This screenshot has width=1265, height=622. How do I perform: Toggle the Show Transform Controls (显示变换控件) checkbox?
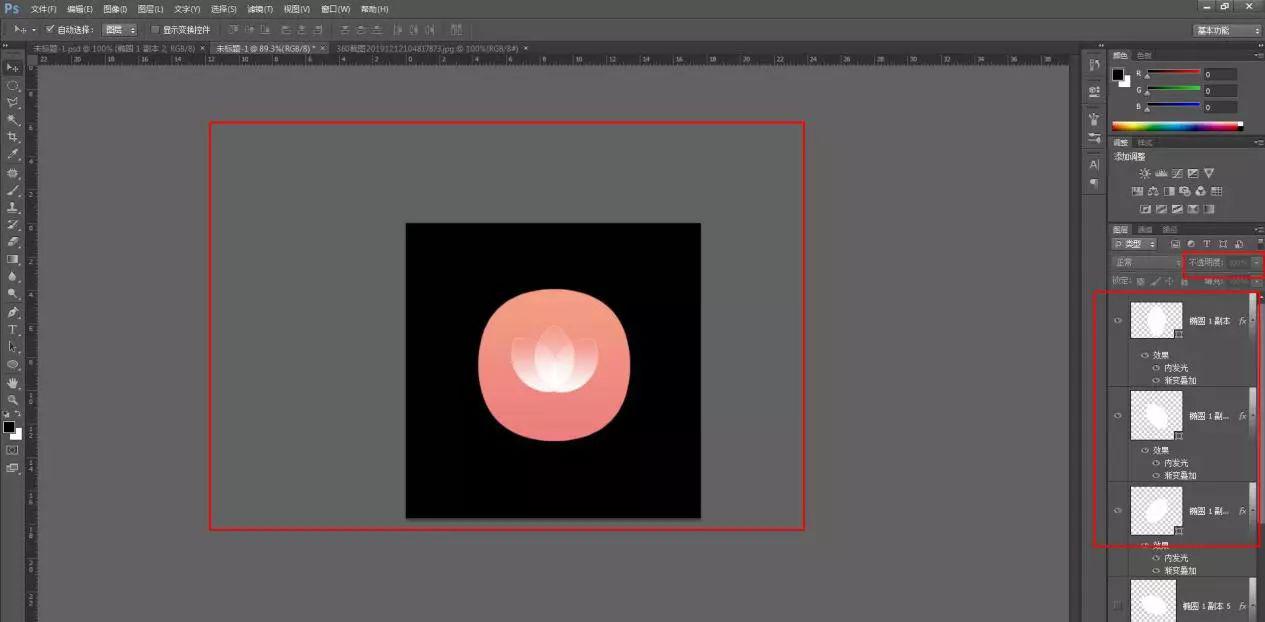(x=155, y=30)
